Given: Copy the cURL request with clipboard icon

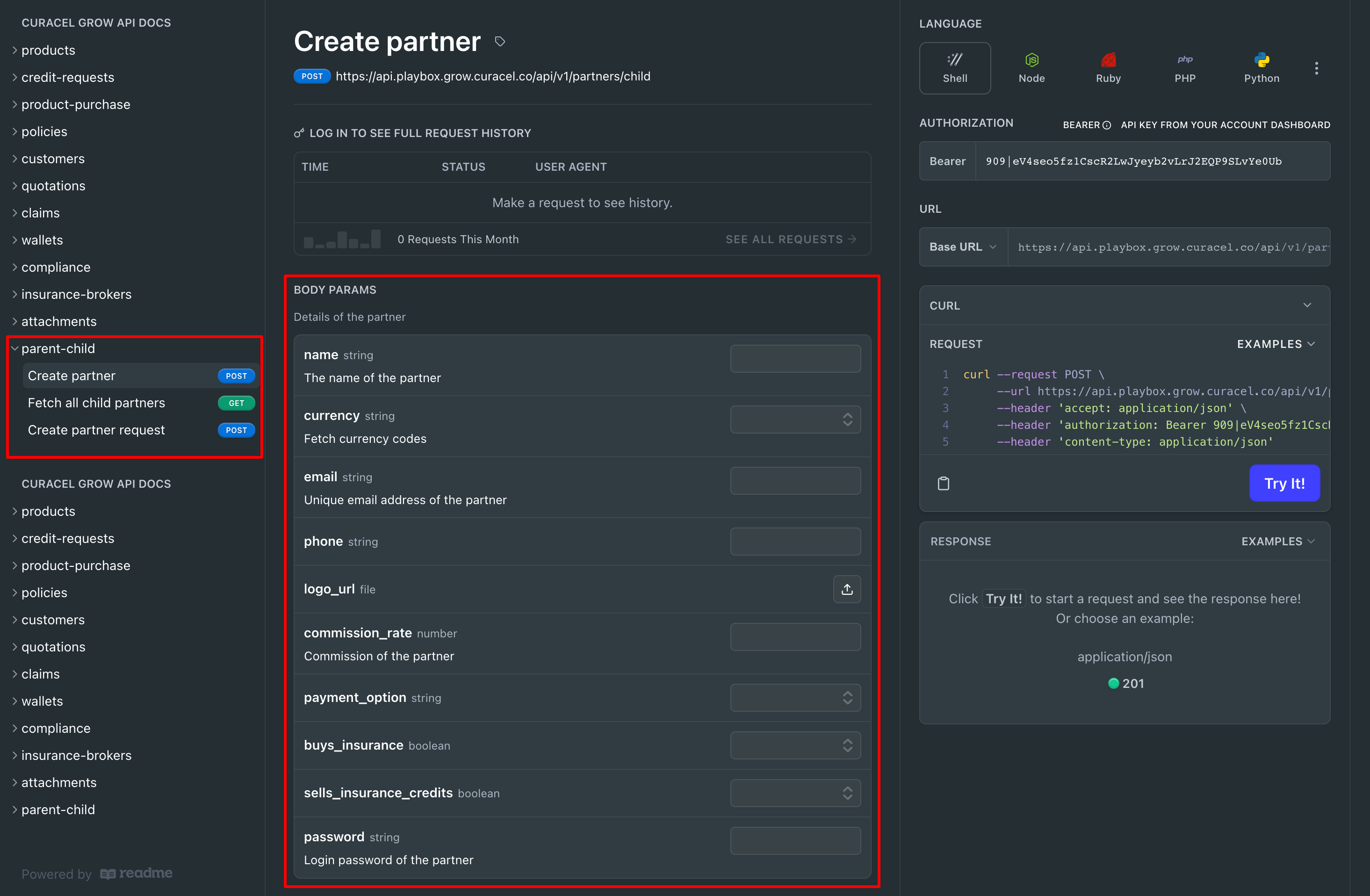Looking at the screenshot, I should pyautogui.click(x=943, y=483).
